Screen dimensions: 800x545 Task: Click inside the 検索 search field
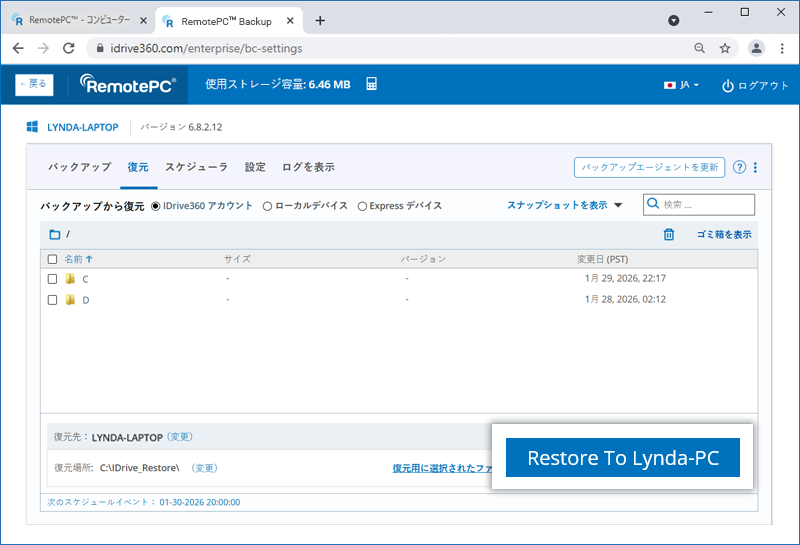(698, 204)
